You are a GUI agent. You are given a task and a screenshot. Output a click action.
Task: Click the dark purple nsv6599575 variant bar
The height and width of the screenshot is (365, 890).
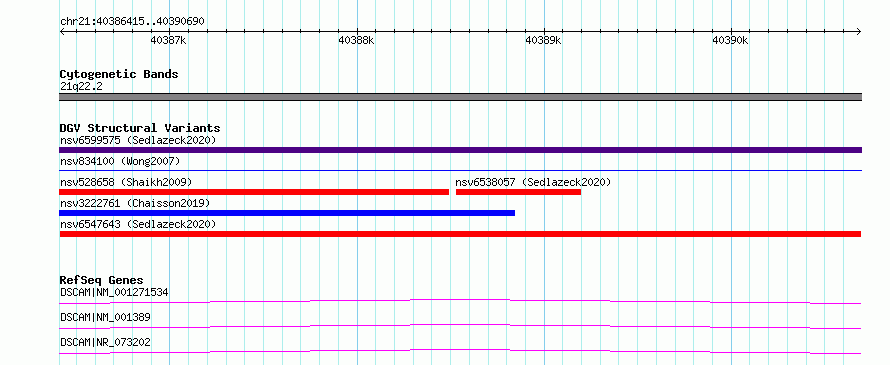click(460, 150)
